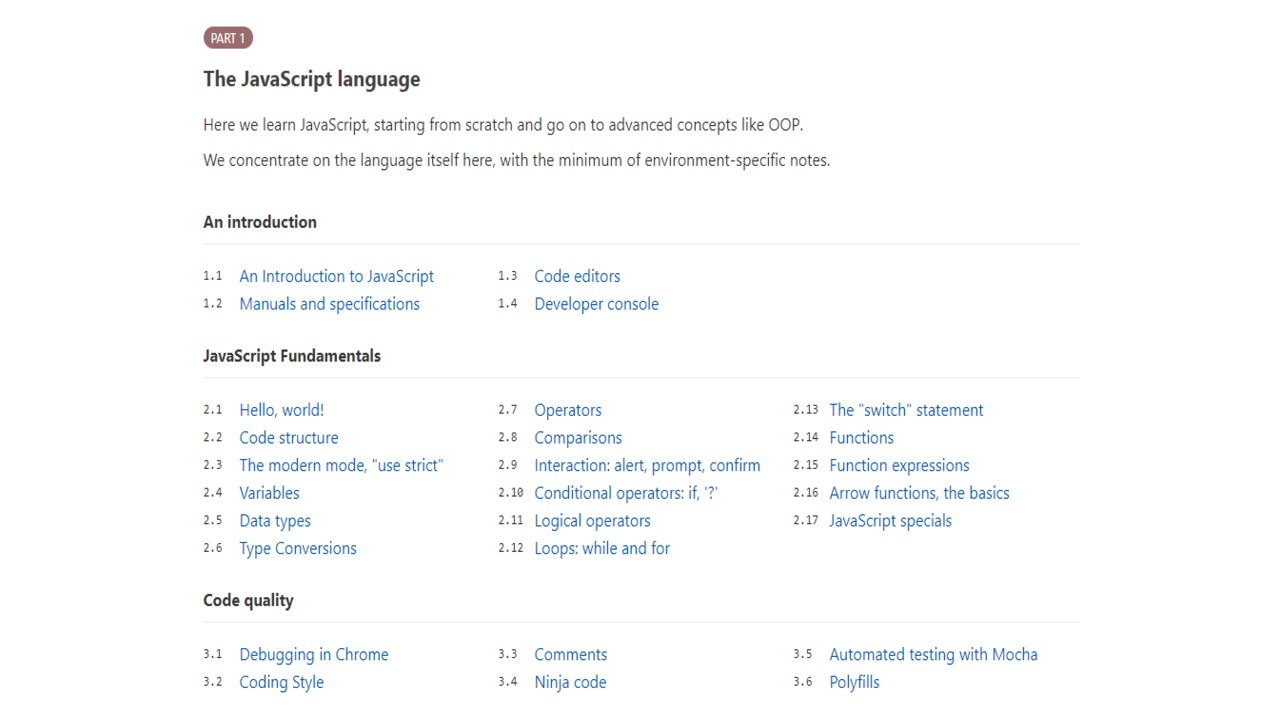
Task: Click The JavaScript language heading
Action: 312,79
